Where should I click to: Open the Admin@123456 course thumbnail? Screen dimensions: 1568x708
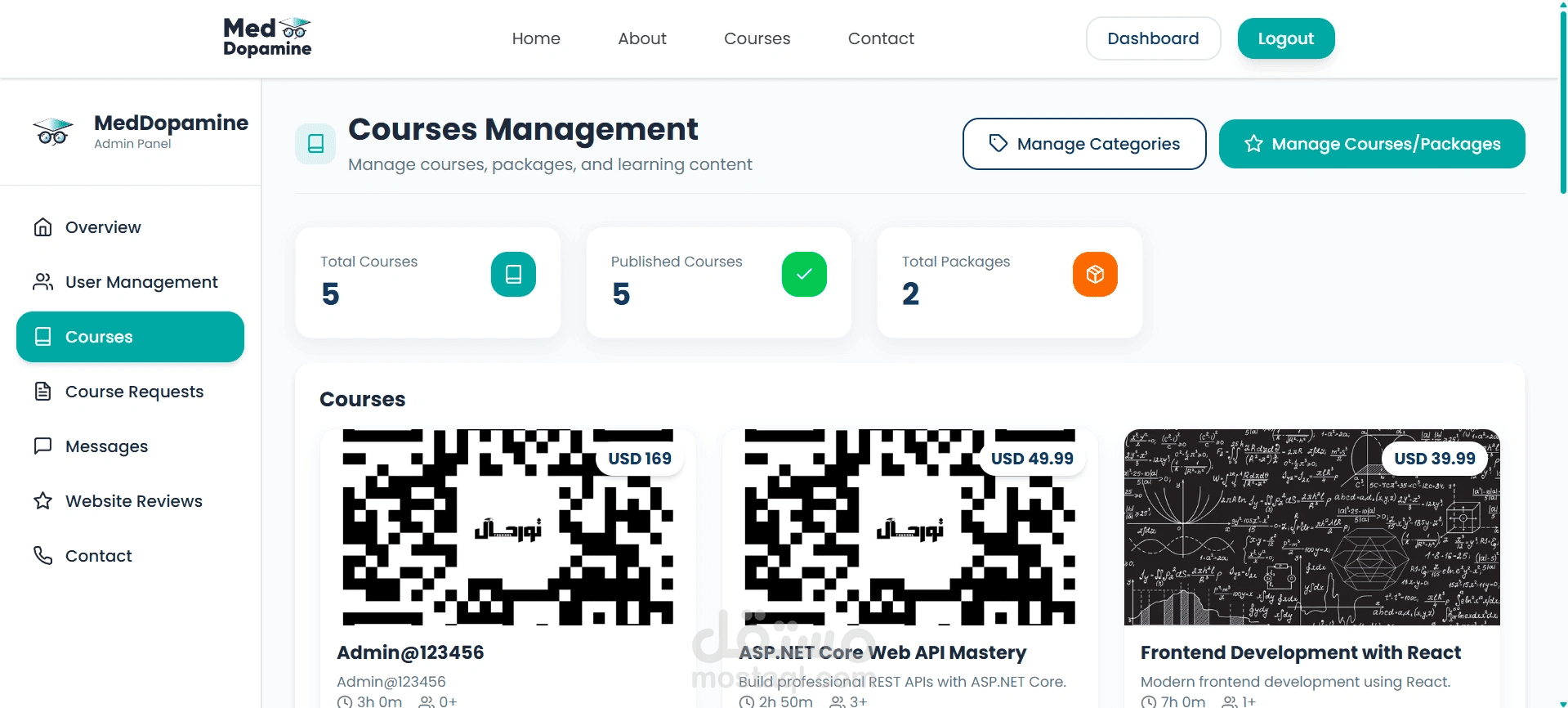pos(508,527)
